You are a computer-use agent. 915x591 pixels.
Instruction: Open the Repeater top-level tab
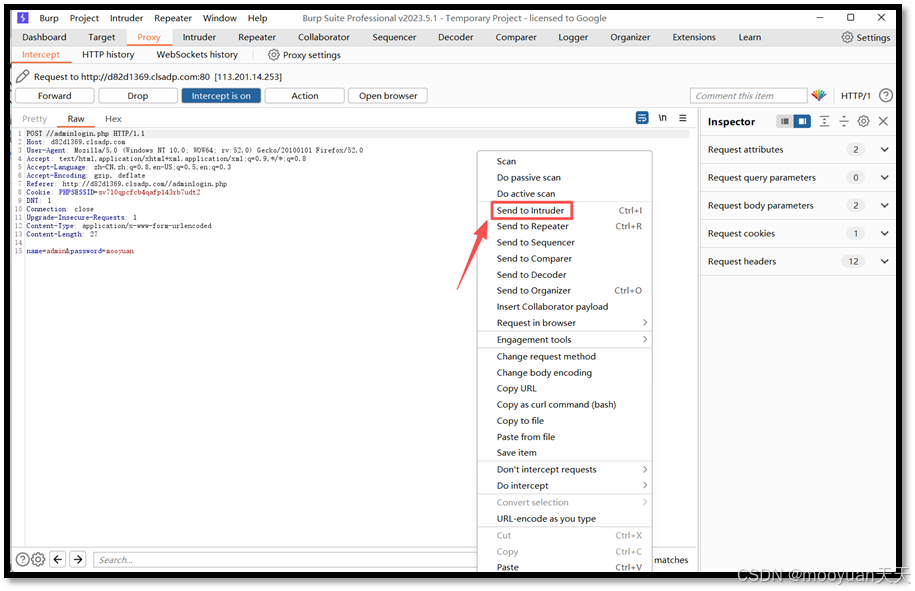click(257, 37)
